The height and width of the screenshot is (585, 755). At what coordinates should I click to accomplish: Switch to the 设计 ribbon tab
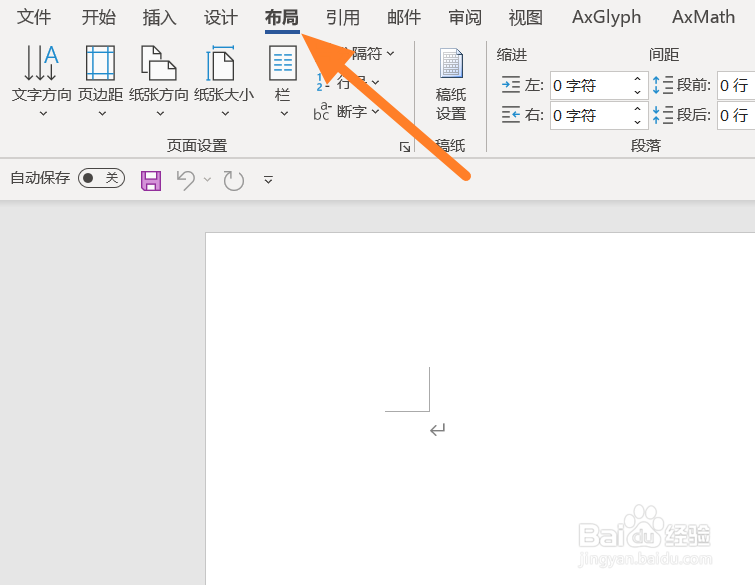[x=221, y=17]
